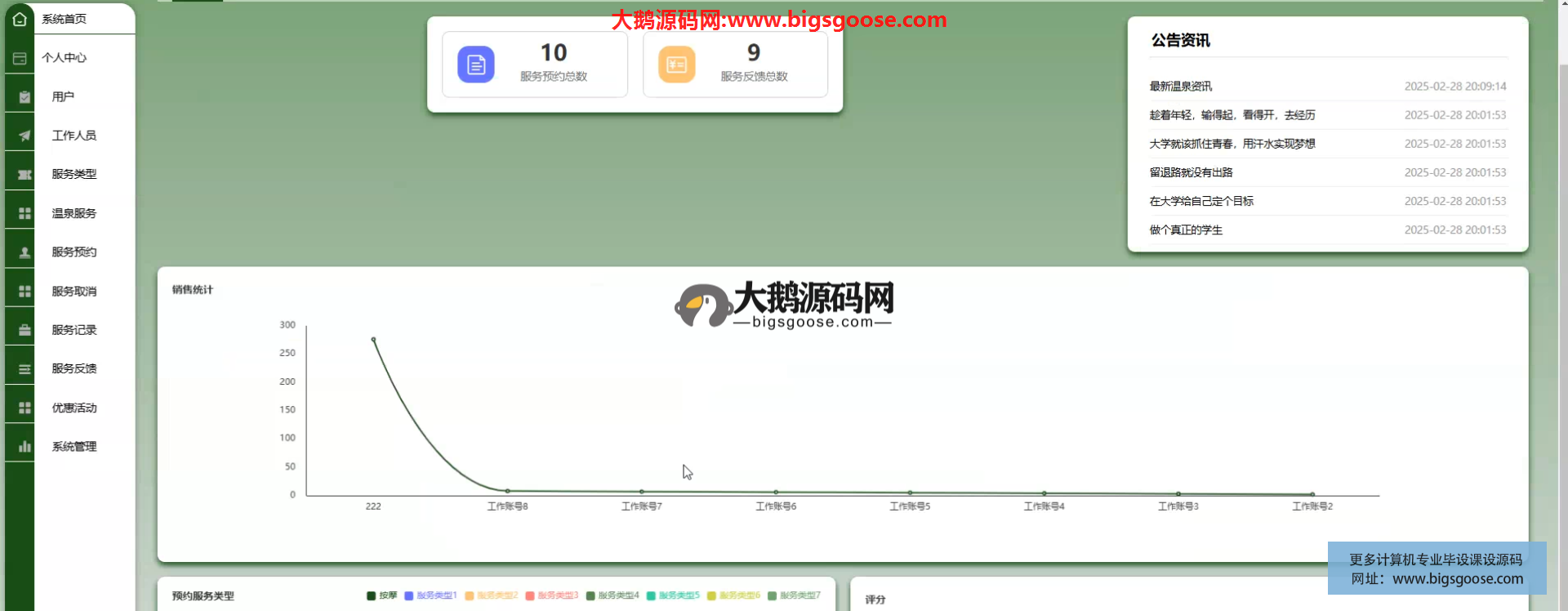Click the yellow 服务类型6 legend swatch
This screenshot has height=611, width=1568.
click(711, 595)
